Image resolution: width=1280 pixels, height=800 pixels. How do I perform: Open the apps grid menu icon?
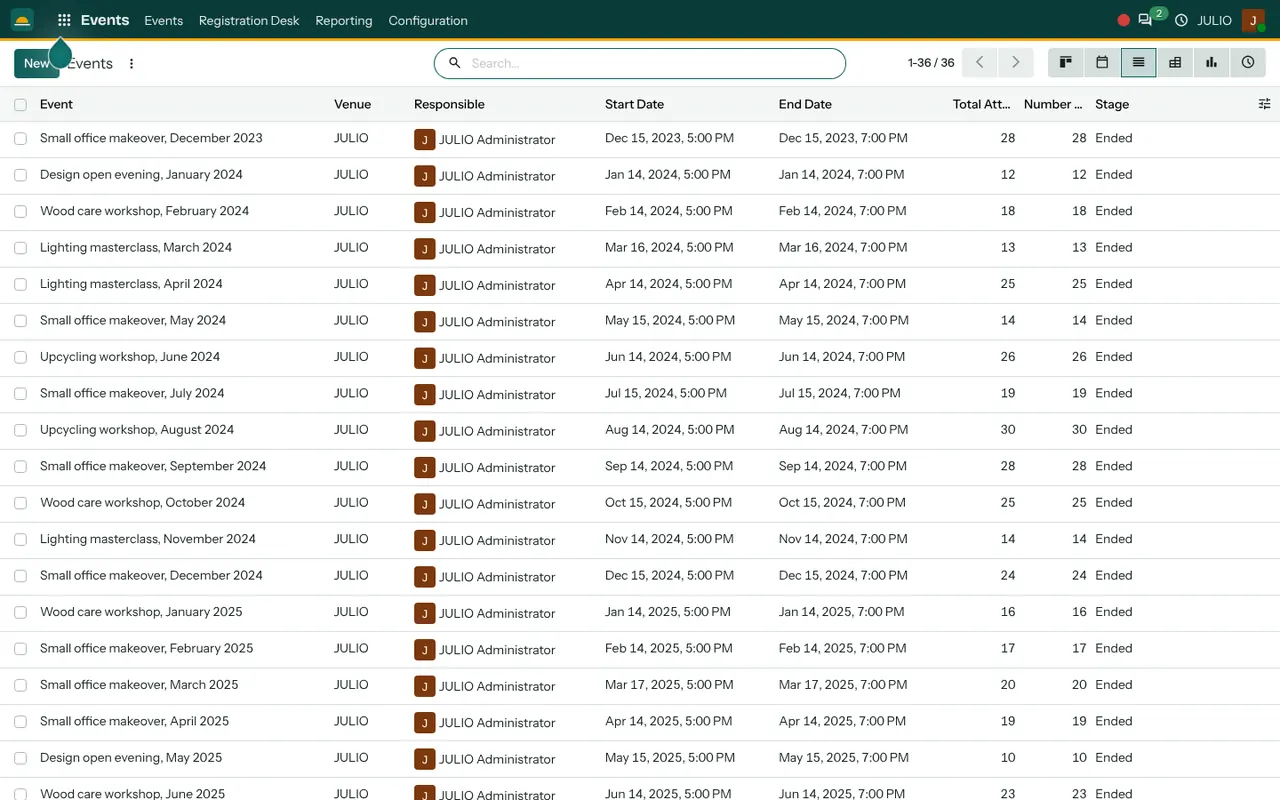64,20
